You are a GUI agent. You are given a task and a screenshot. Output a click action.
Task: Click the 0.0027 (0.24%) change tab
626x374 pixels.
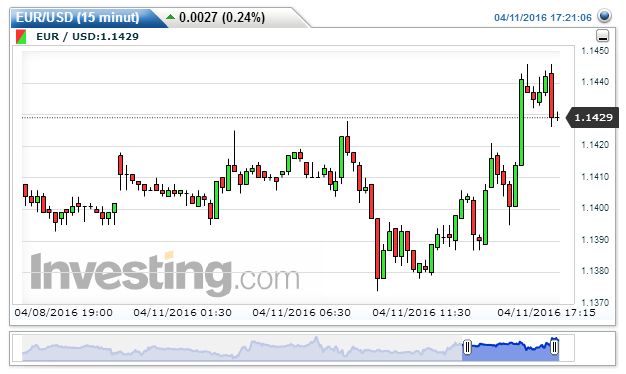click(x=222, y=18)
